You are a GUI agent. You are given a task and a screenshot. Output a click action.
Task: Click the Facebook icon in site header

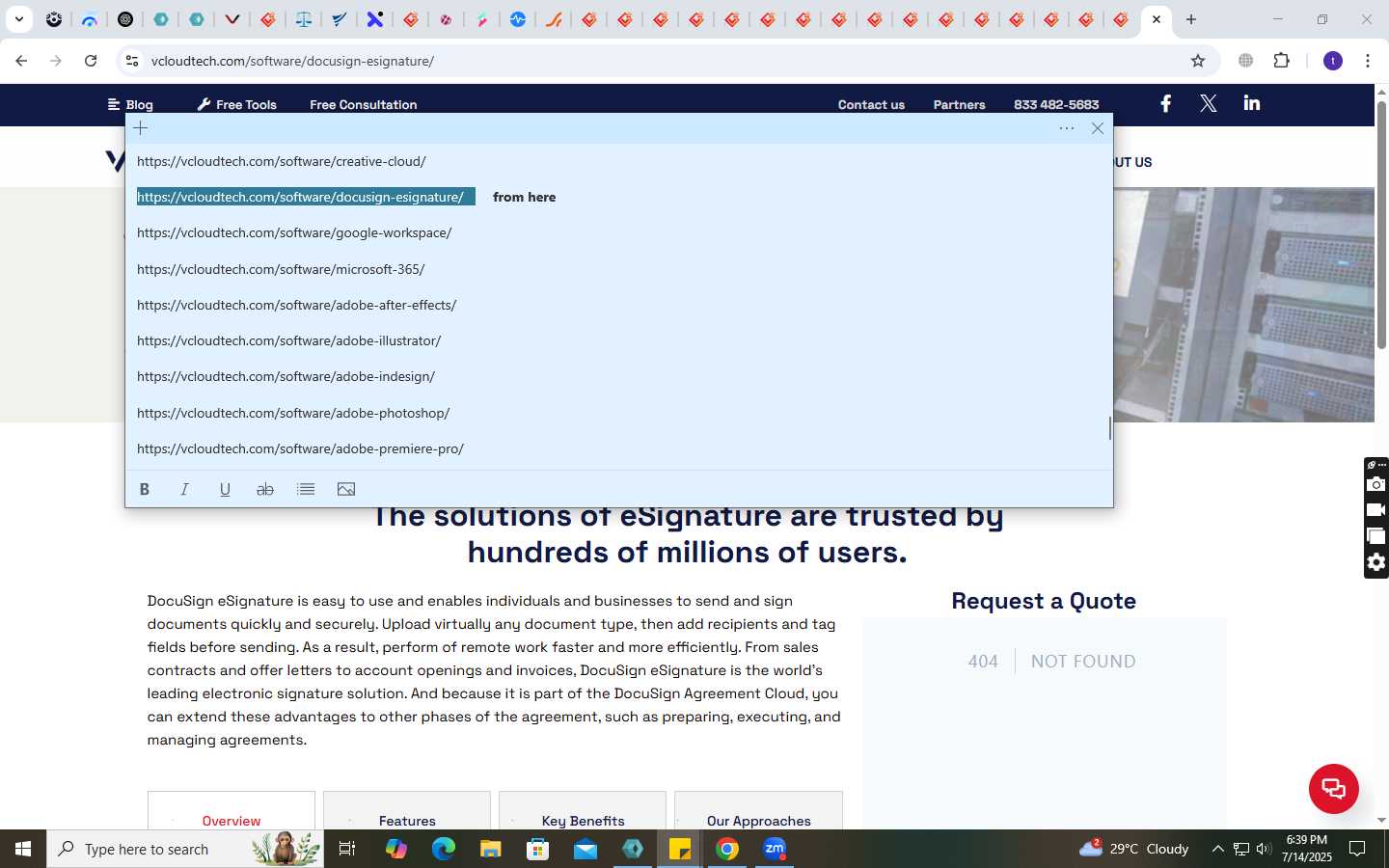(x=1165, y=103)
